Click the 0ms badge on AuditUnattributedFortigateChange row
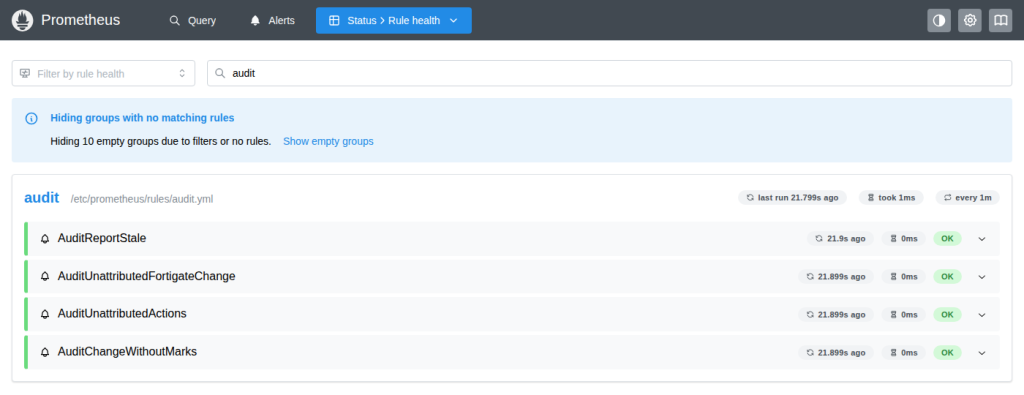Viewport: 1024px width, 395px height. (x=903, y=276)
